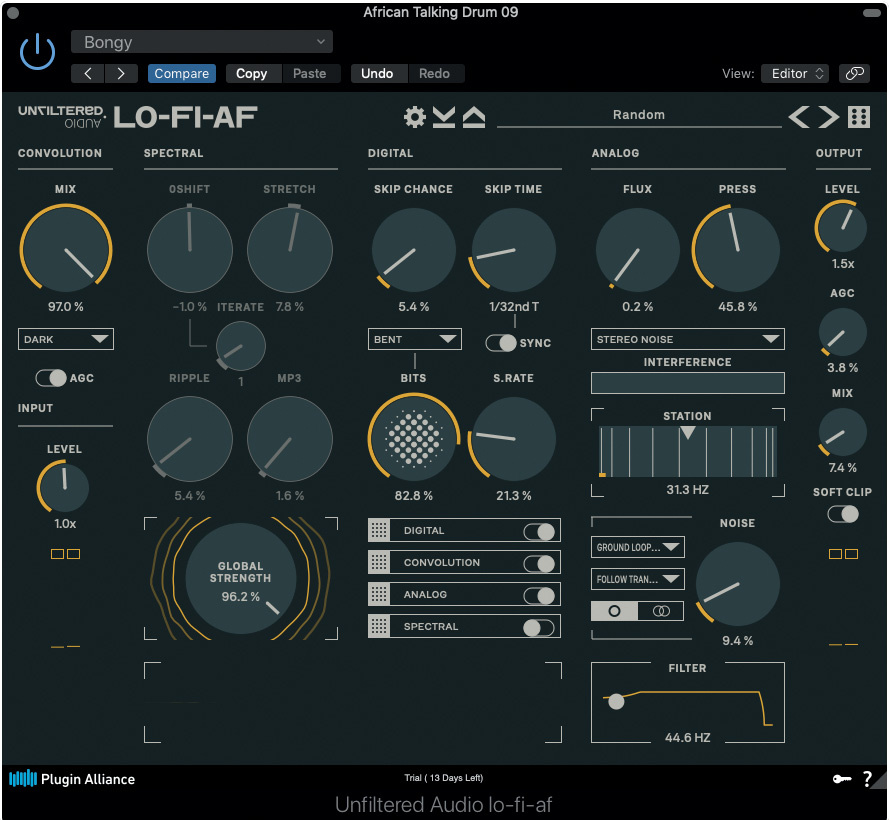Click the save preset down-arrow icon

click(444, 117)
